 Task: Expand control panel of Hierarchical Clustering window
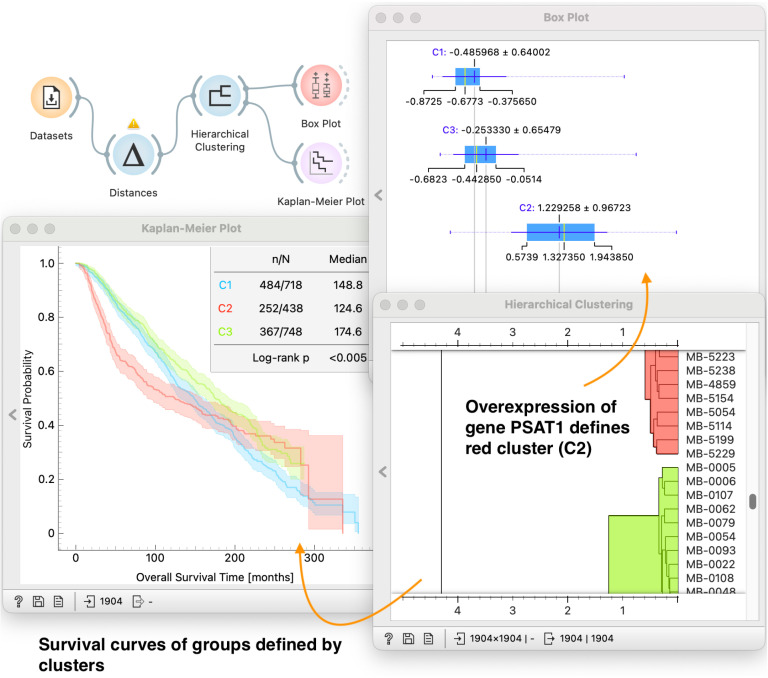pyautogui.click(x=383, y=472)
